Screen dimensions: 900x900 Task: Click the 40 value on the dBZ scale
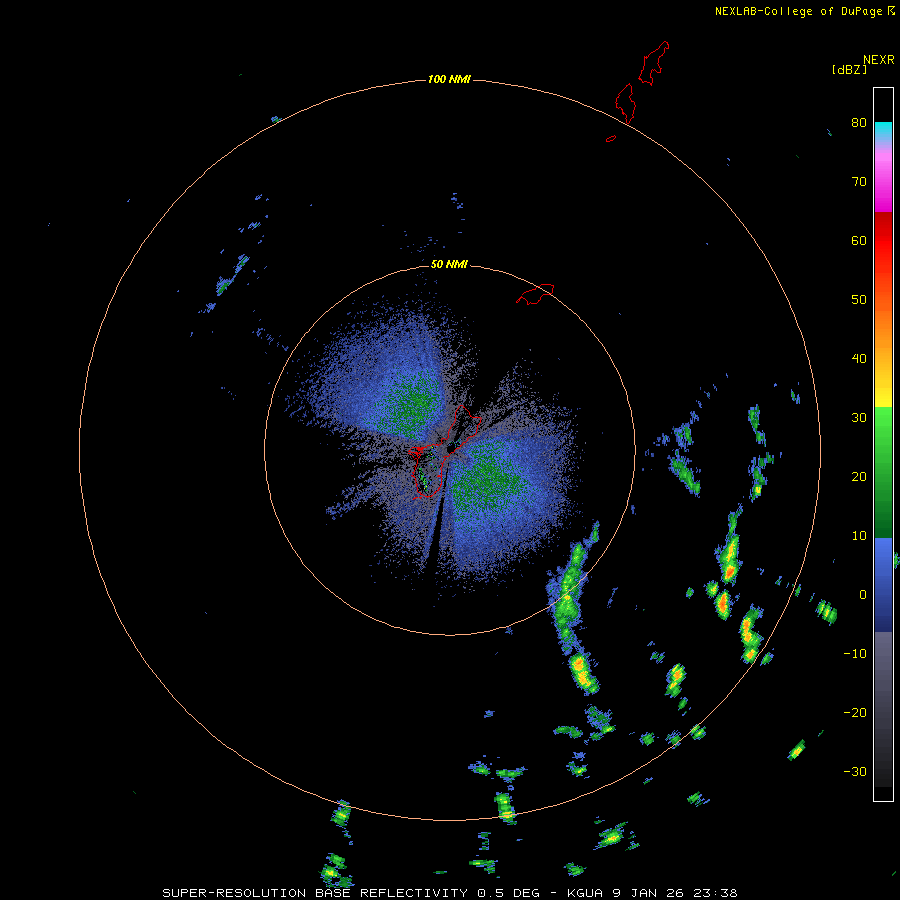click(859, 359)
